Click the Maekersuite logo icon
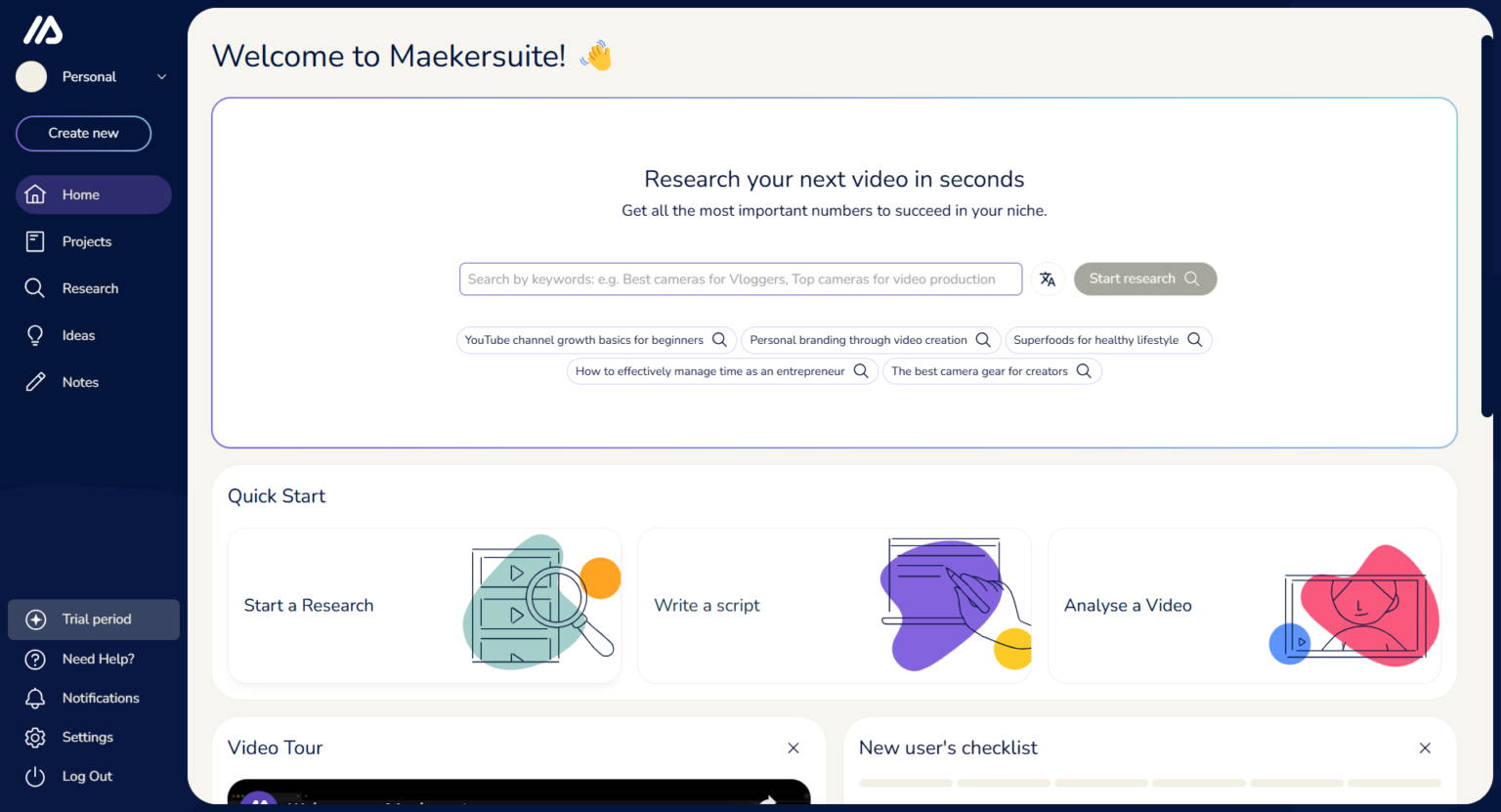The height and width of the screenshot is (812, 1501). click(43, 30)
